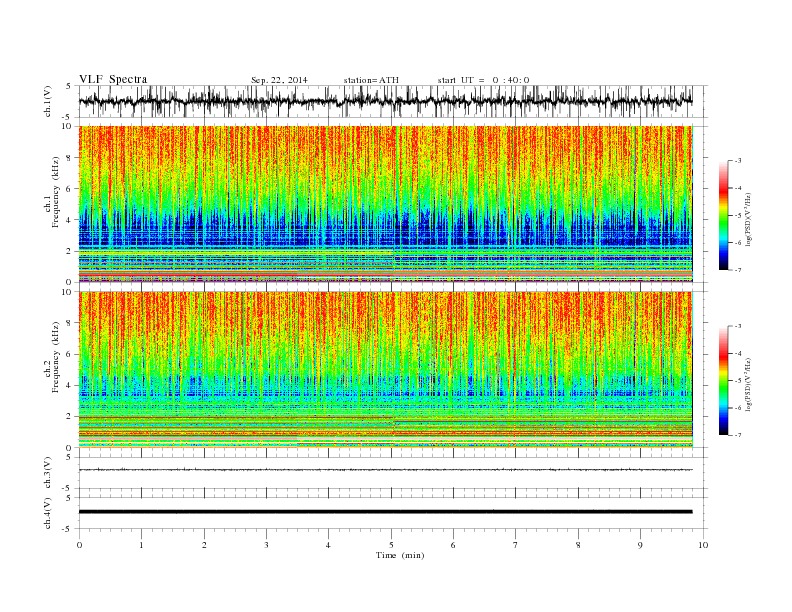Click the ch.3 flat voltage trace
Image resolution: width=792 pixels, height=612 pixels.
386,470
